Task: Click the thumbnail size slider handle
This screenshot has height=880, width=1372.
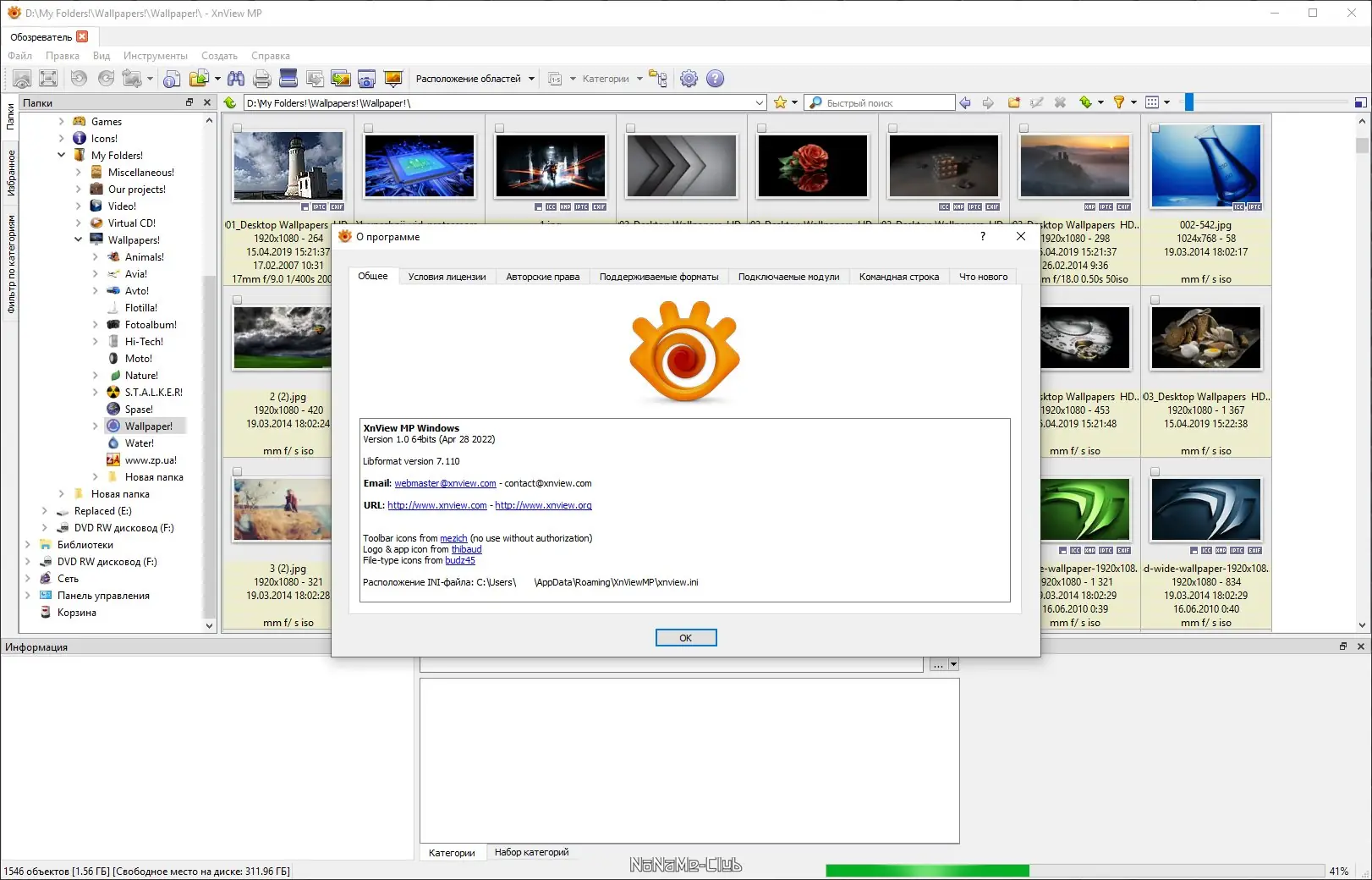Action: tap(1188, 102)
